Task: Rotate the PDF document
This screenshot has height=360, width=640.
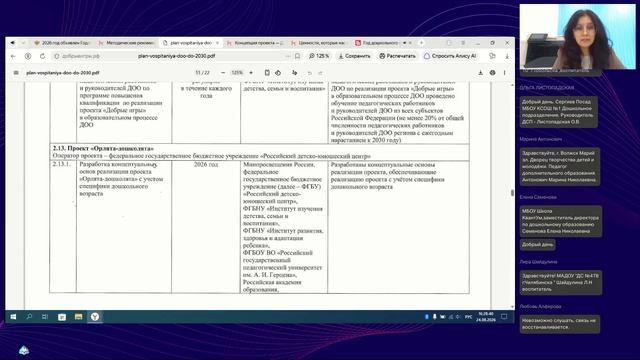Action: 278,73
